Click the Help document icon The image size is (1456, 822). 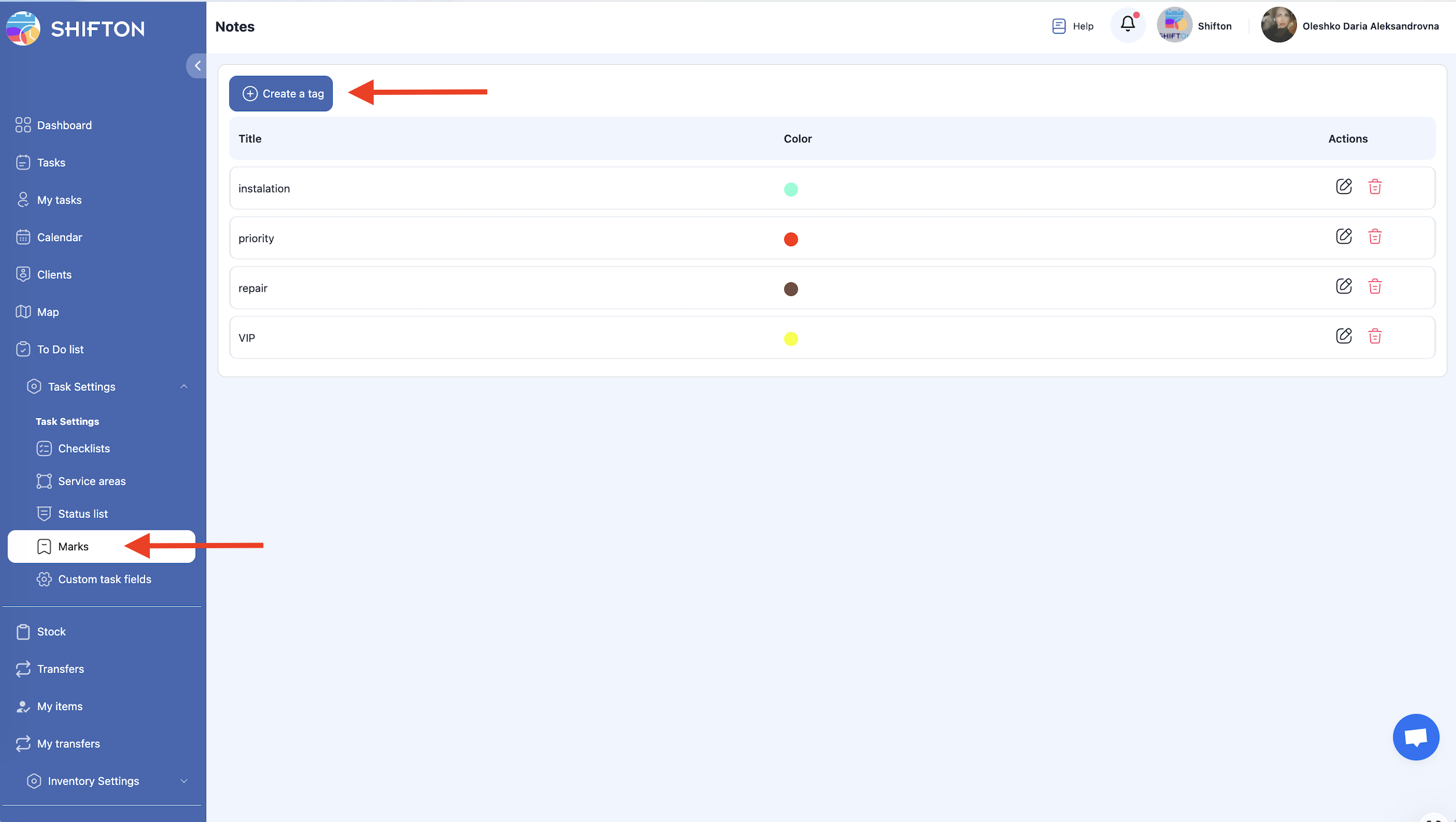(x=1058, y=26)
